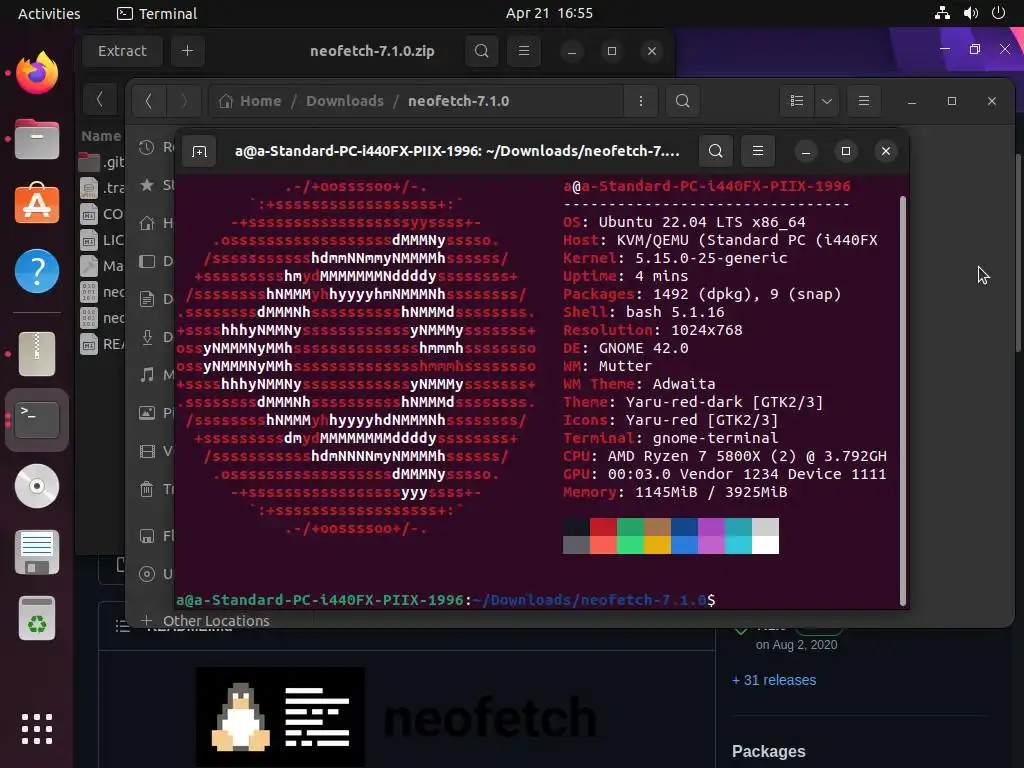The width and height of the screenshot is (1024, 768).
Task: Search inside Archive Manager window
Action: pos(481,51)
